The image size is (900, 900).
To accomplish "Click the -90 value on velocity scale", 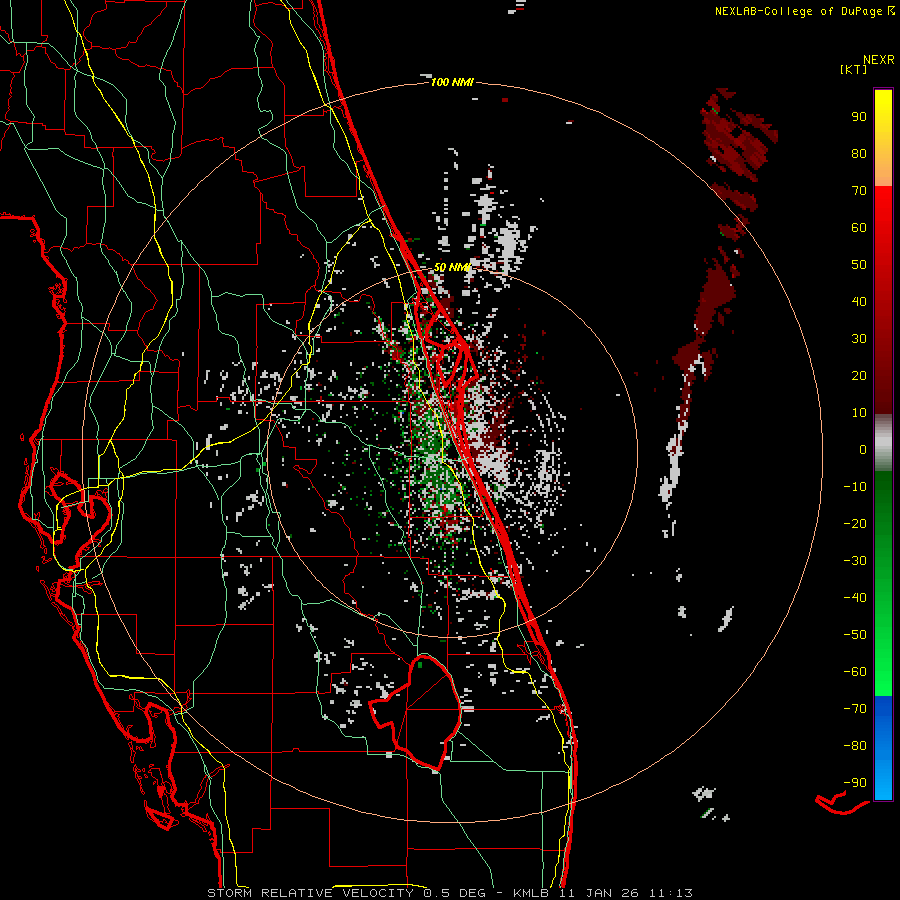I will tap(855, 783).
